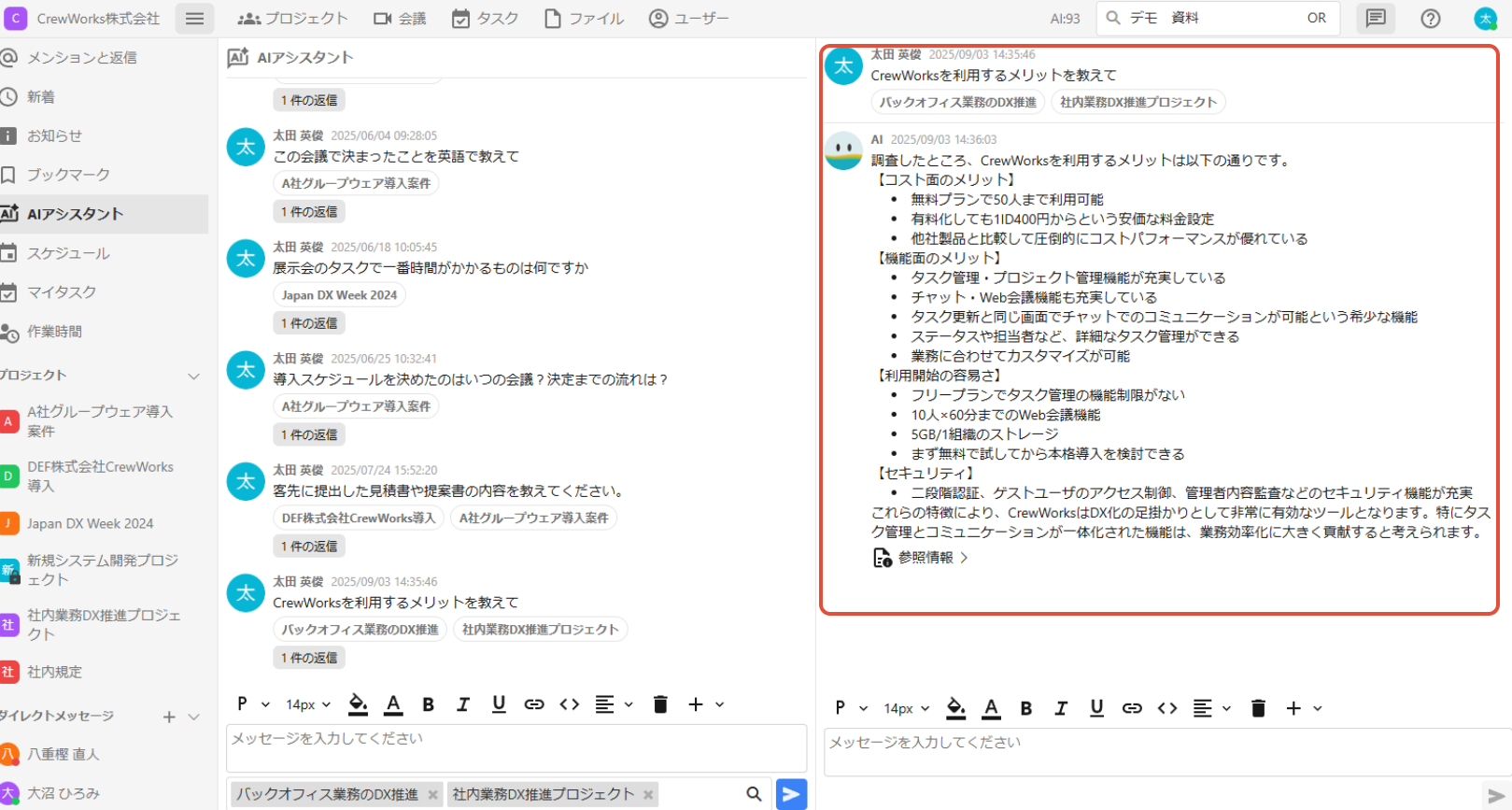This screenshot has height=810, width=1512.
Task: Open 1件の返信 under the 展示会 task question
Action: 309,323
